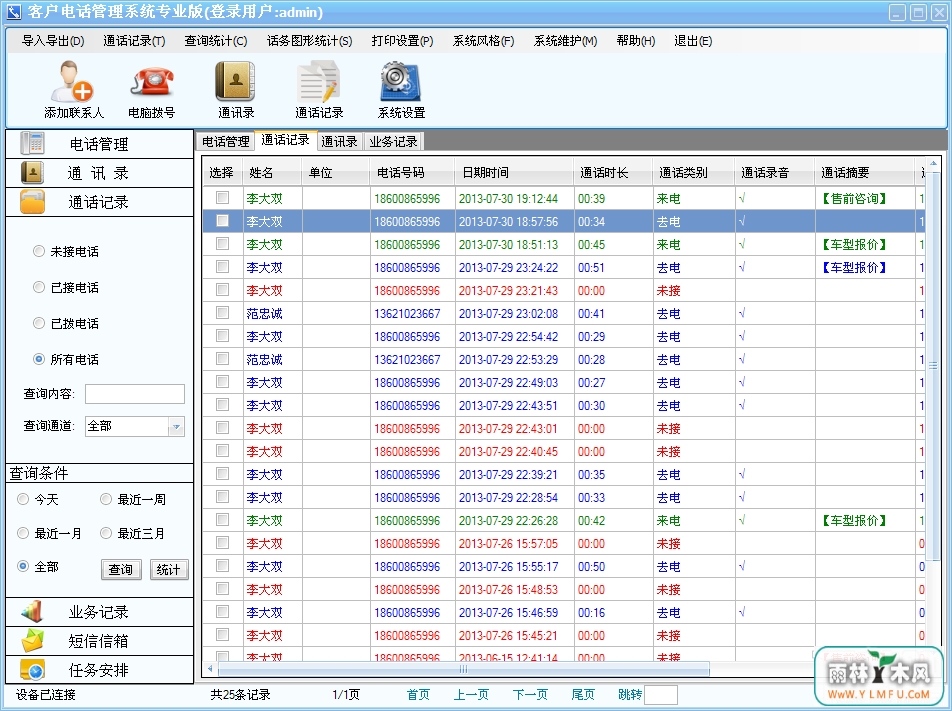
Task: Open 系统风格(F) menu
Action: tap(483, 41)
